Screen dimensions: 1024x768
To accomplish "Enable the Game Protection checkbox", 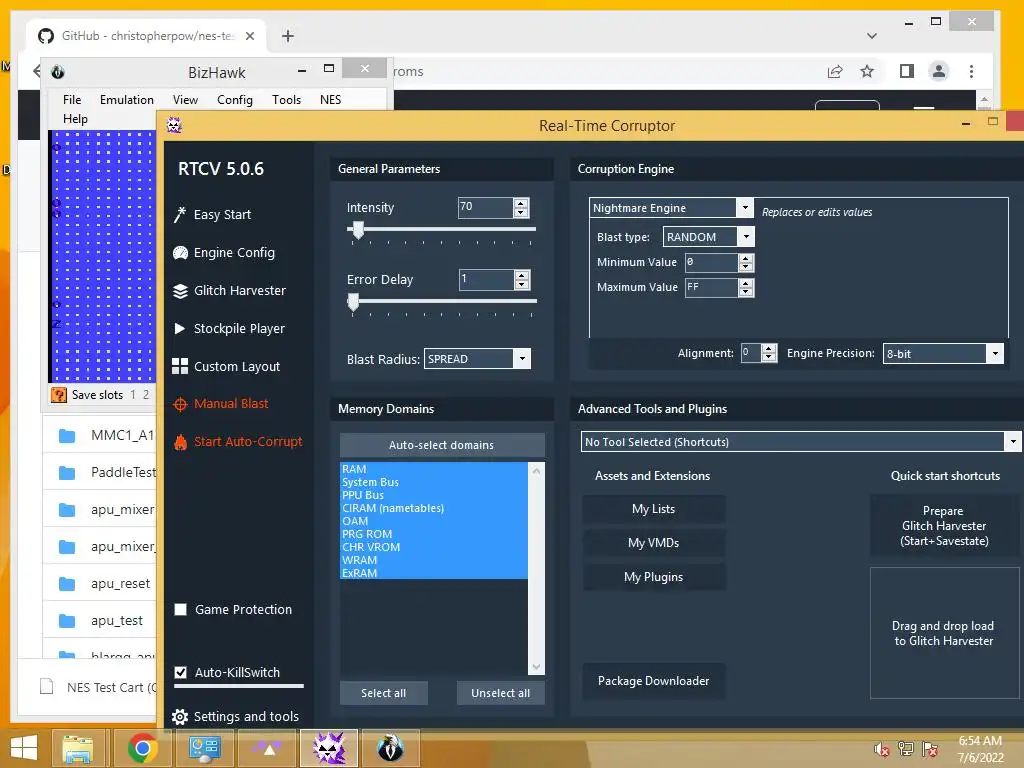I will click(181, 609).
